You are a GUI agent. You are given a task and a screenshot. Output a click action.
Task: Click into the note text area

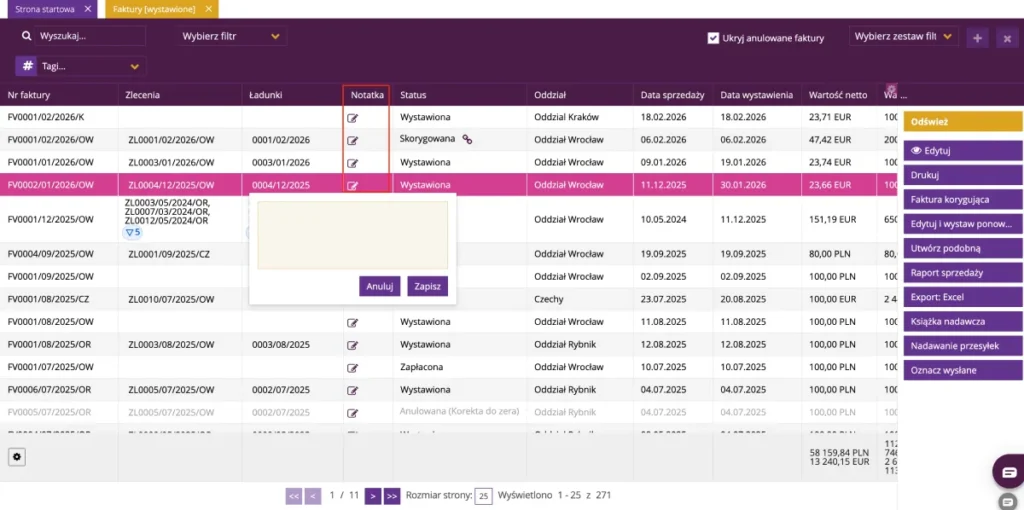[x=353, y=235]
